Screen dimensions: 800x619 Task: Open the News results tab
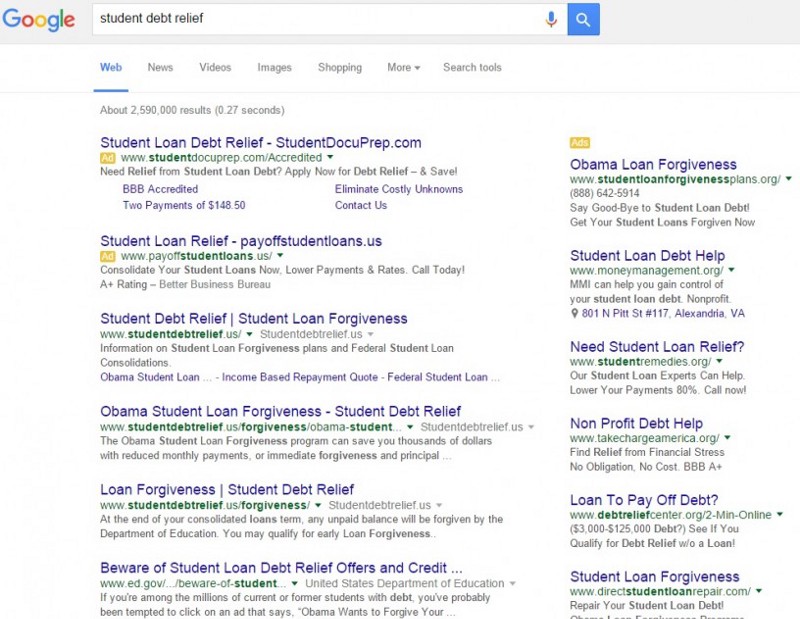click(x=160, y=68)
